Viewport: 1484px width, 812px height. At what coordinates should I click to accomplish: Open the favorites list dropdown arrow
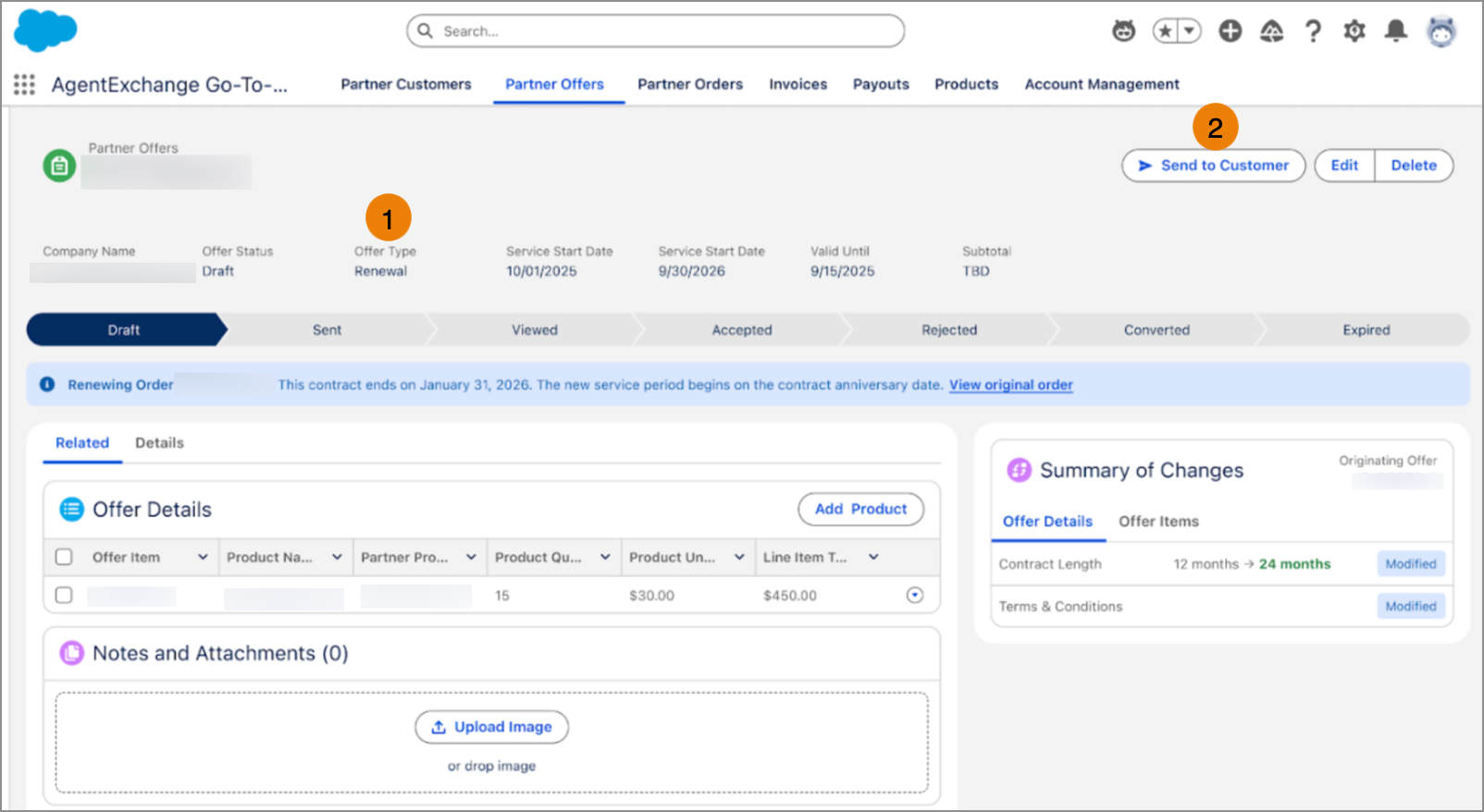[x=1190, y=31]
